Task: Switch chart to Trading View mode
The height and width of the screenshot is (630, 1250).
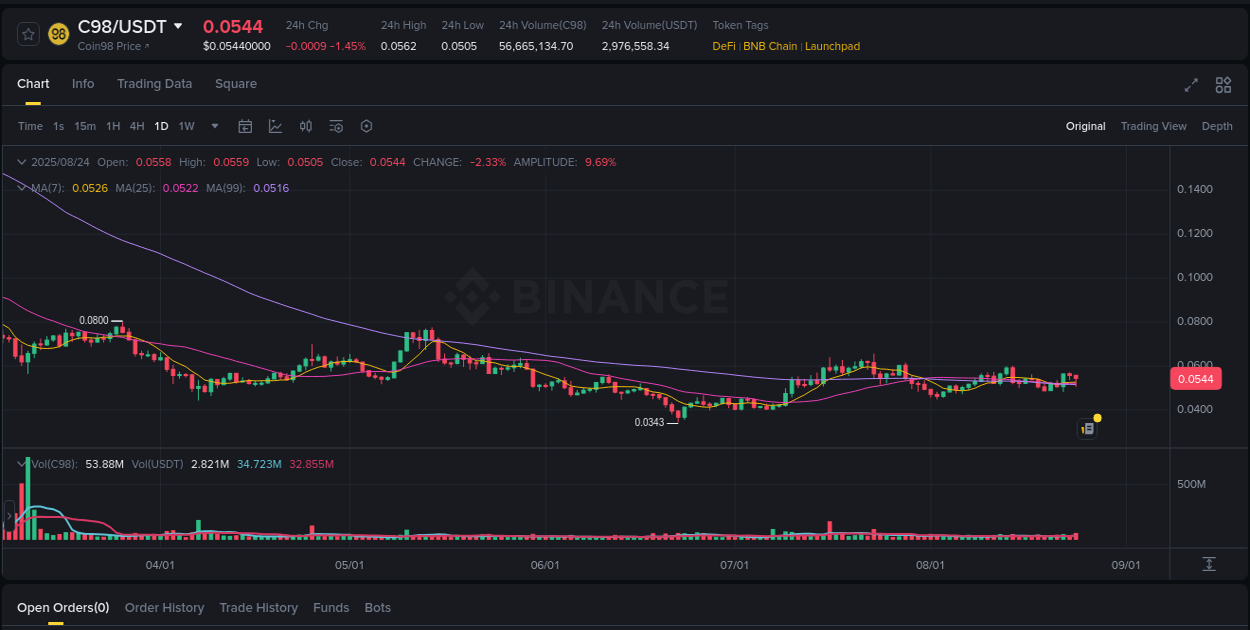Action: point(1154,126)
